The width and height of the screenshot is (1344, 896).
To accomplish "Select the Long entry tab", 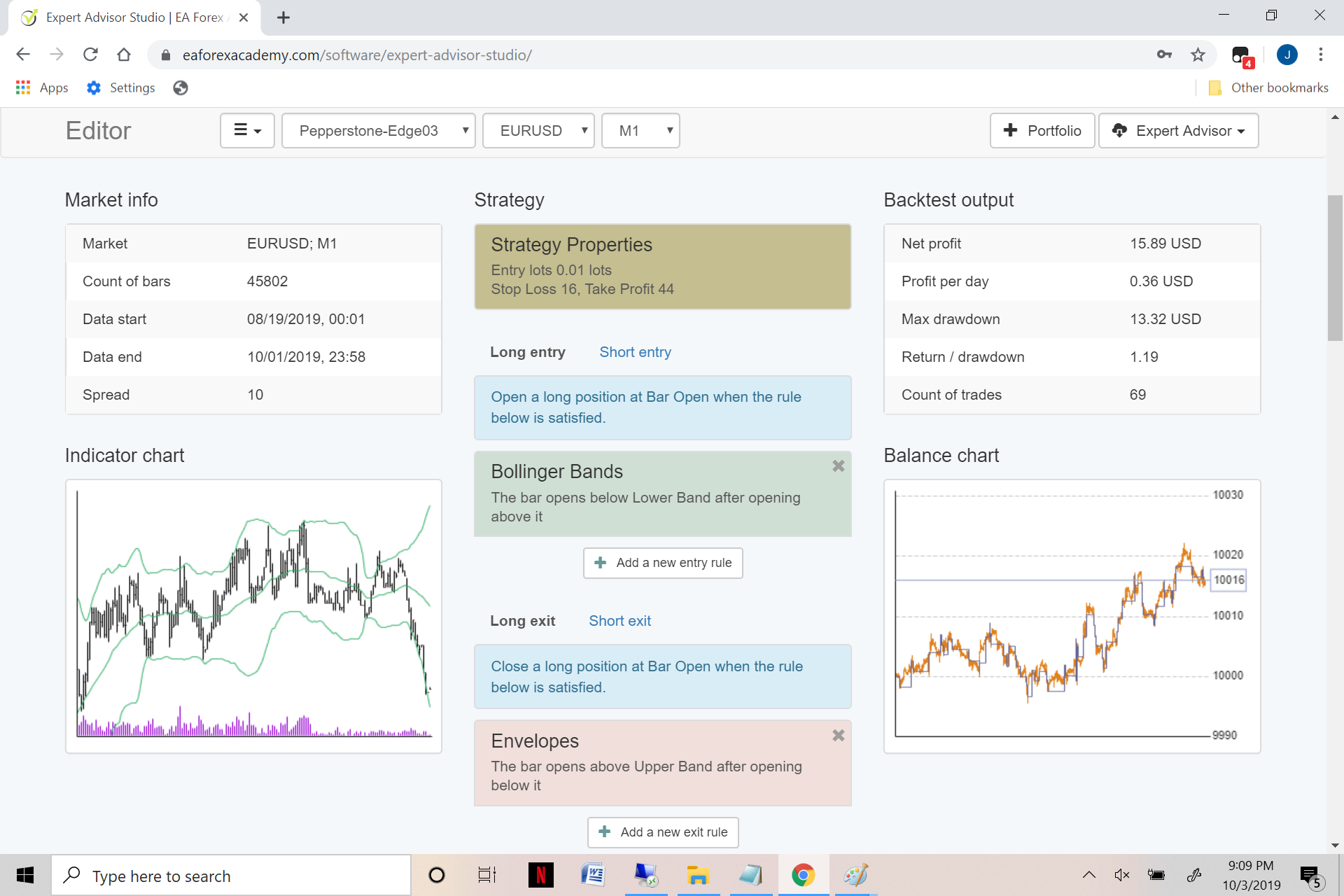I will (528, 352).
